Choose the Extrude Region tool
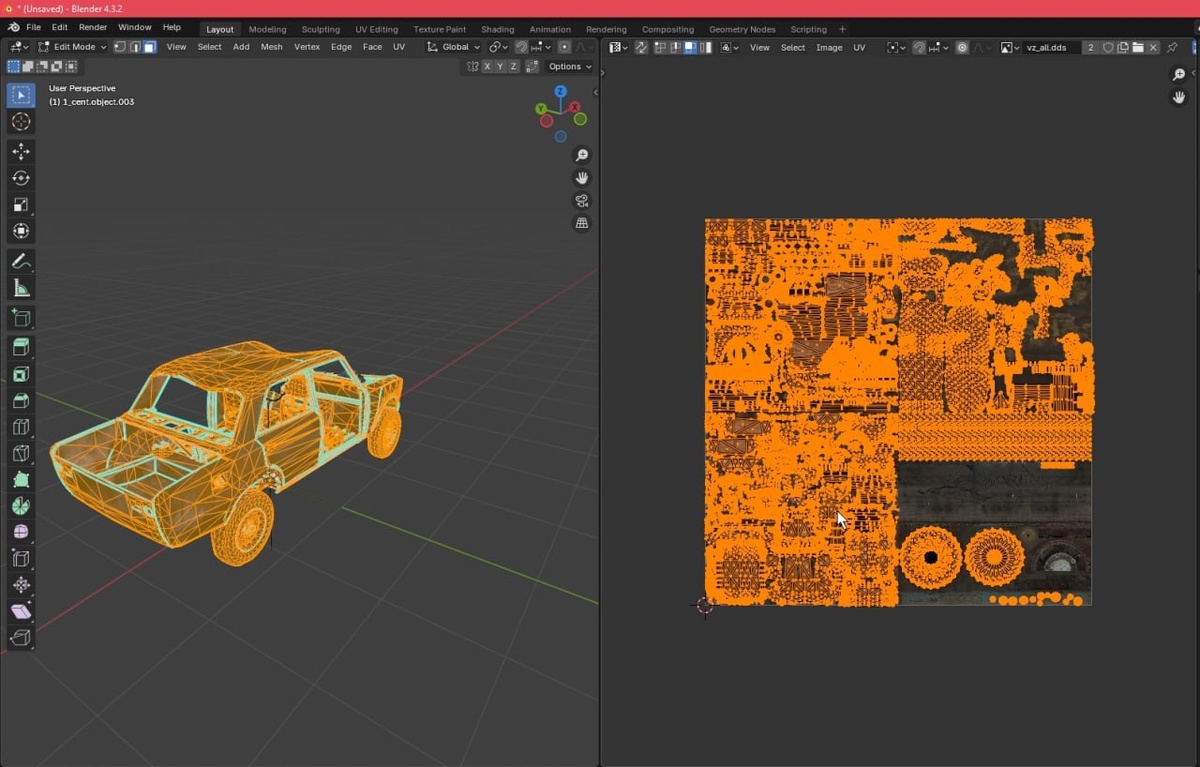This screenshot has width=1200, height=767. point(21,347)
